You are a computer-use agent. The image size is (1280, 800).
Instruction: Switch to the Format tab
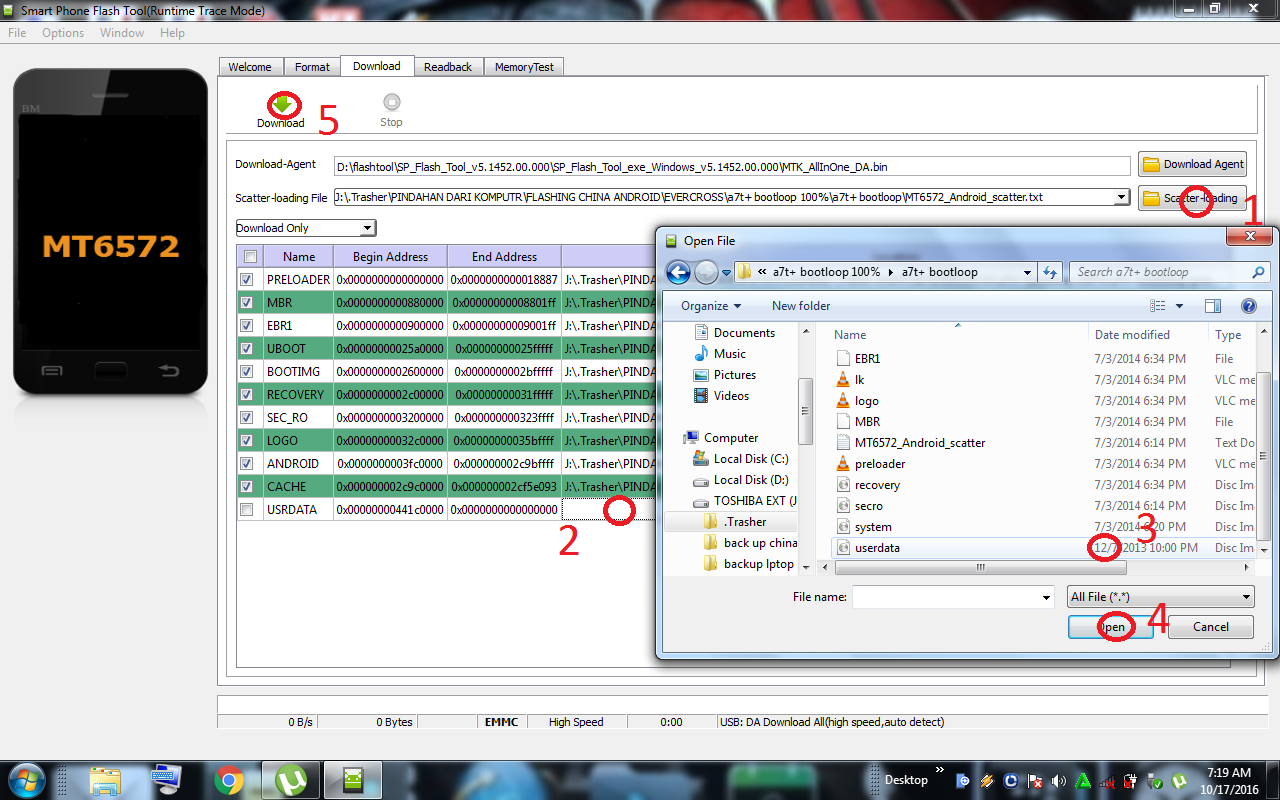click(312, 67)
